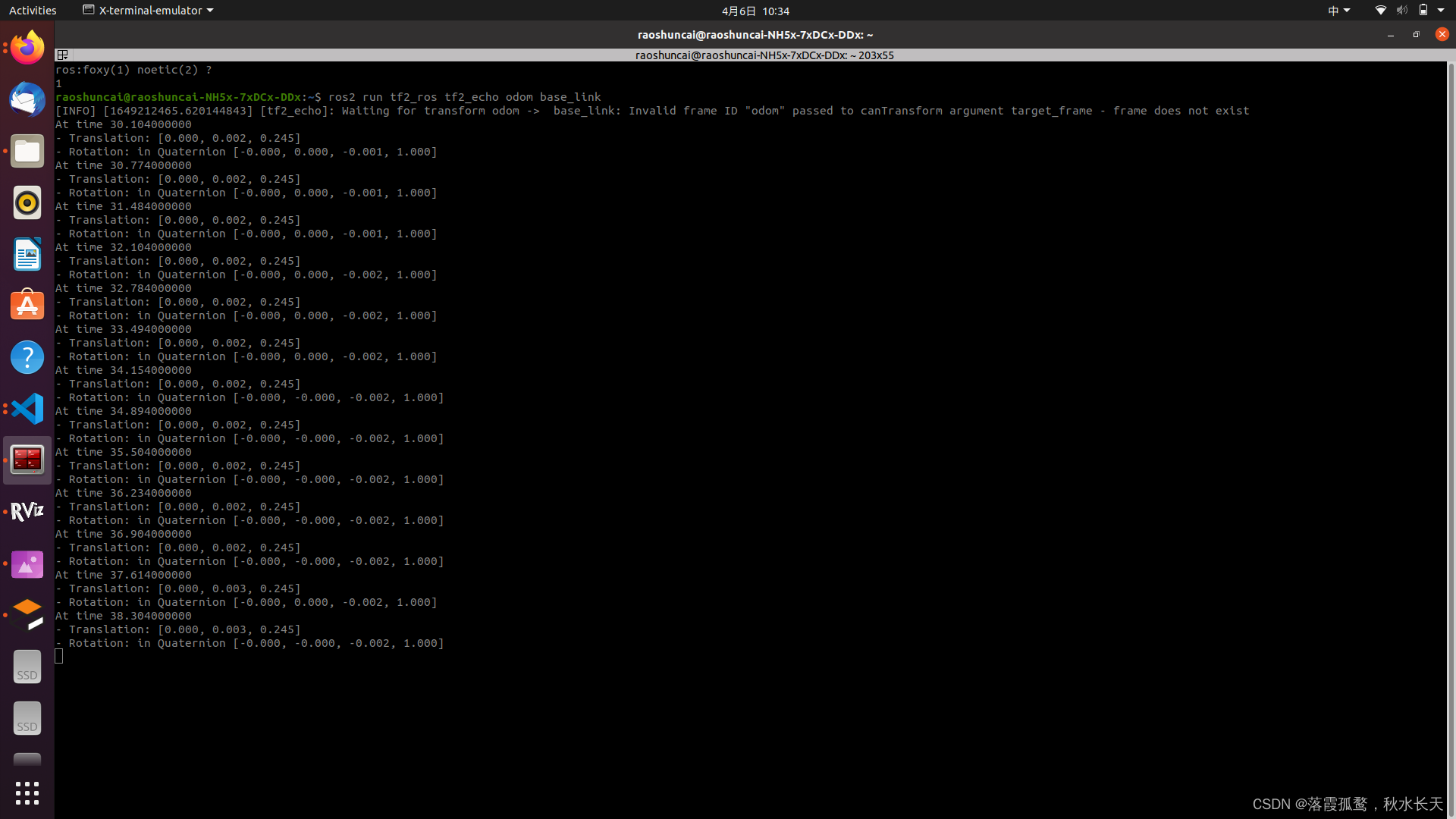
Task: Open the Files manager icon
Action: point(27,151)
